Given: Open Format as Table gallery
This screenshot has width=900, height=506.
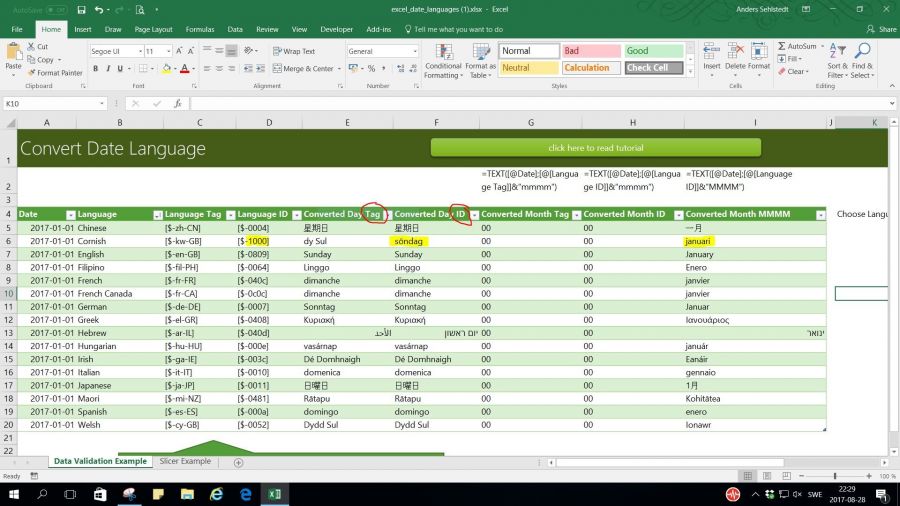Looking at the screenshot, I should pos(480,61).
